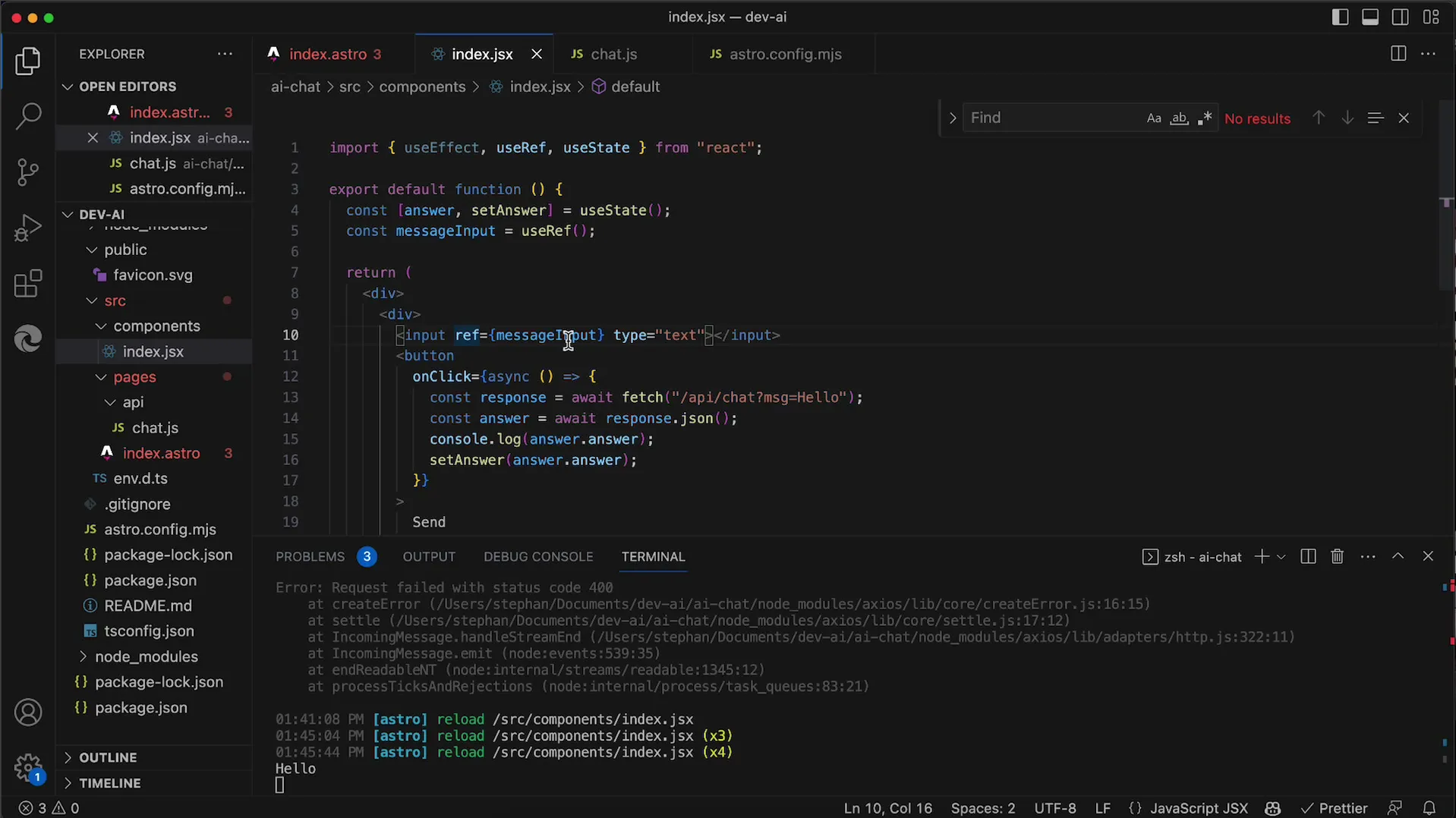Open favicon.svg in the file tree
This screenshot has height=818, width=1456.
coord(153,275)
